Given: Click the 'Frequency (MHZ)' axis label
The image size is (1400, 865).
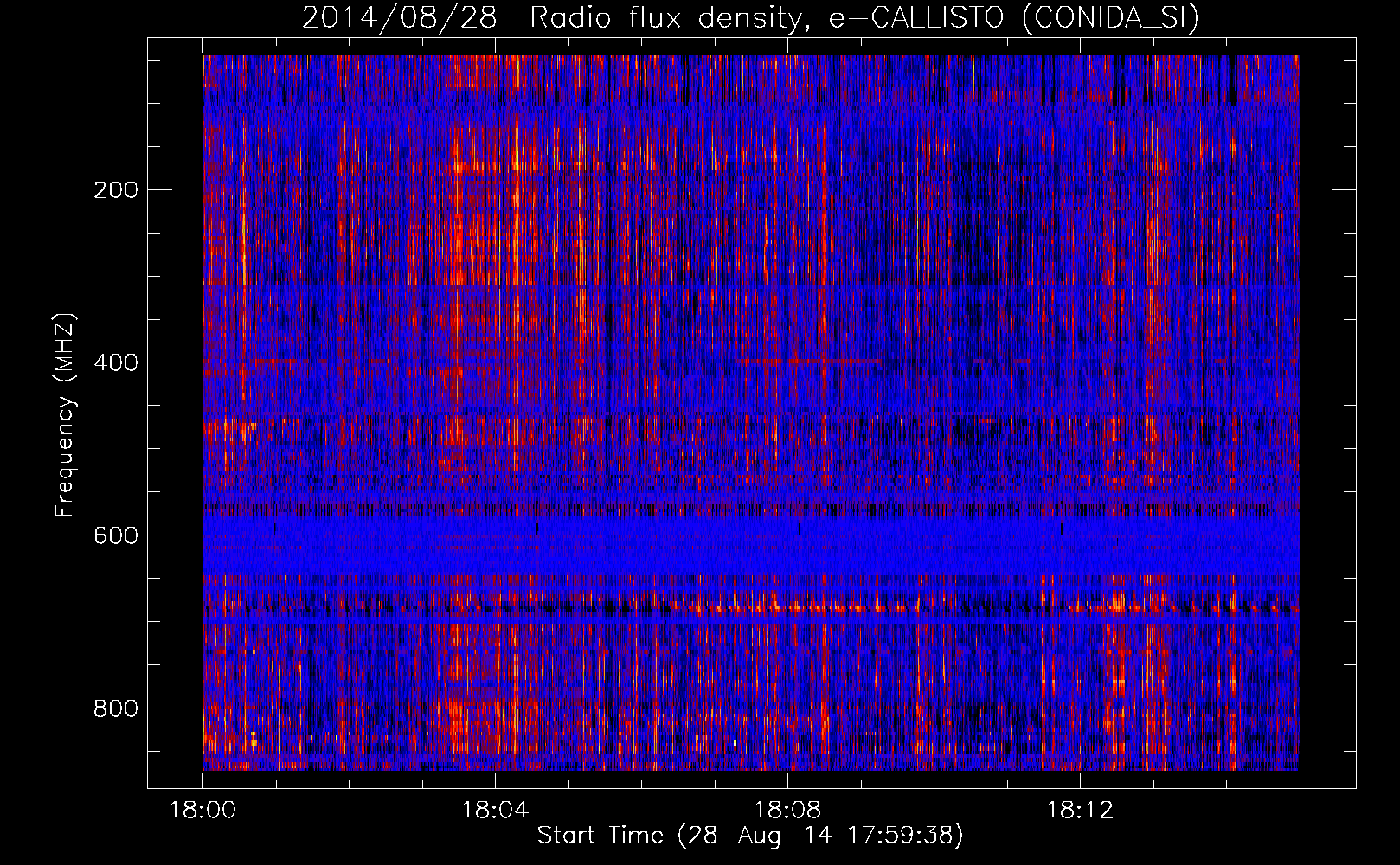Looking at the screenshot, I should [65, 415].
